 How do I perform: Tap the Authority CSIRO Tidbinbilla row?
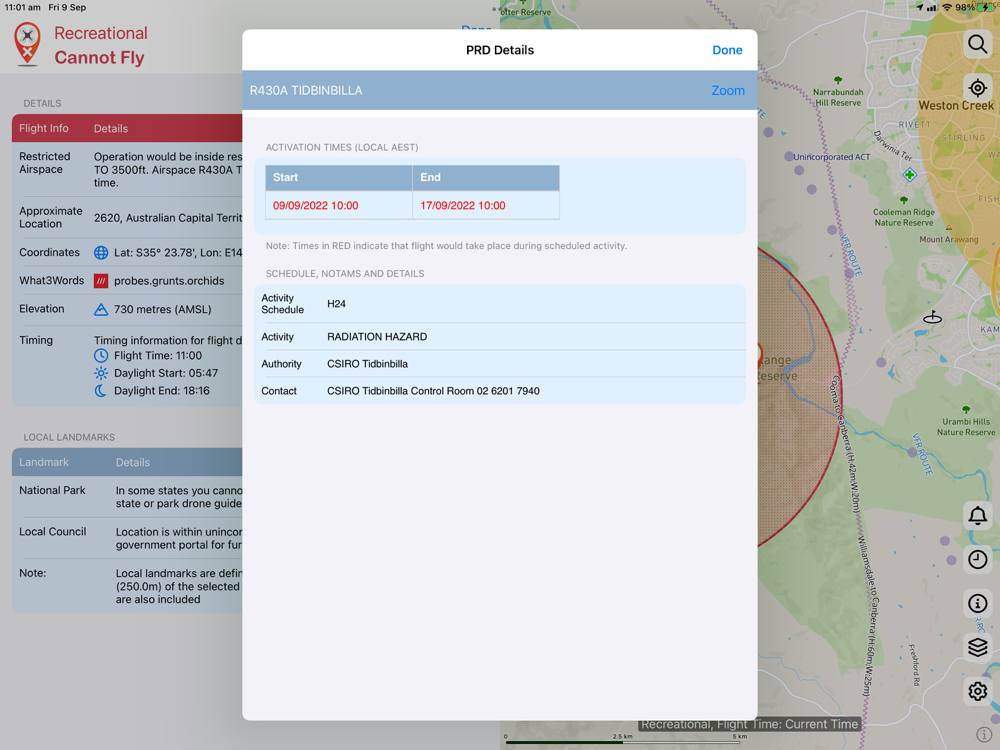pos(500,364)
